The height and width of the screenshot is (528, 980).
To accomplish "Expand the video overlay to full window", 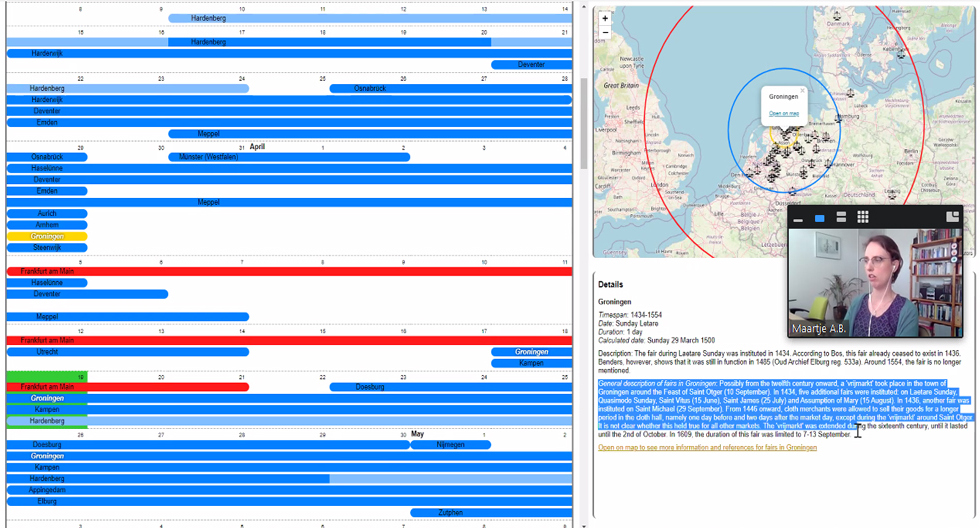I will [952, 217].
